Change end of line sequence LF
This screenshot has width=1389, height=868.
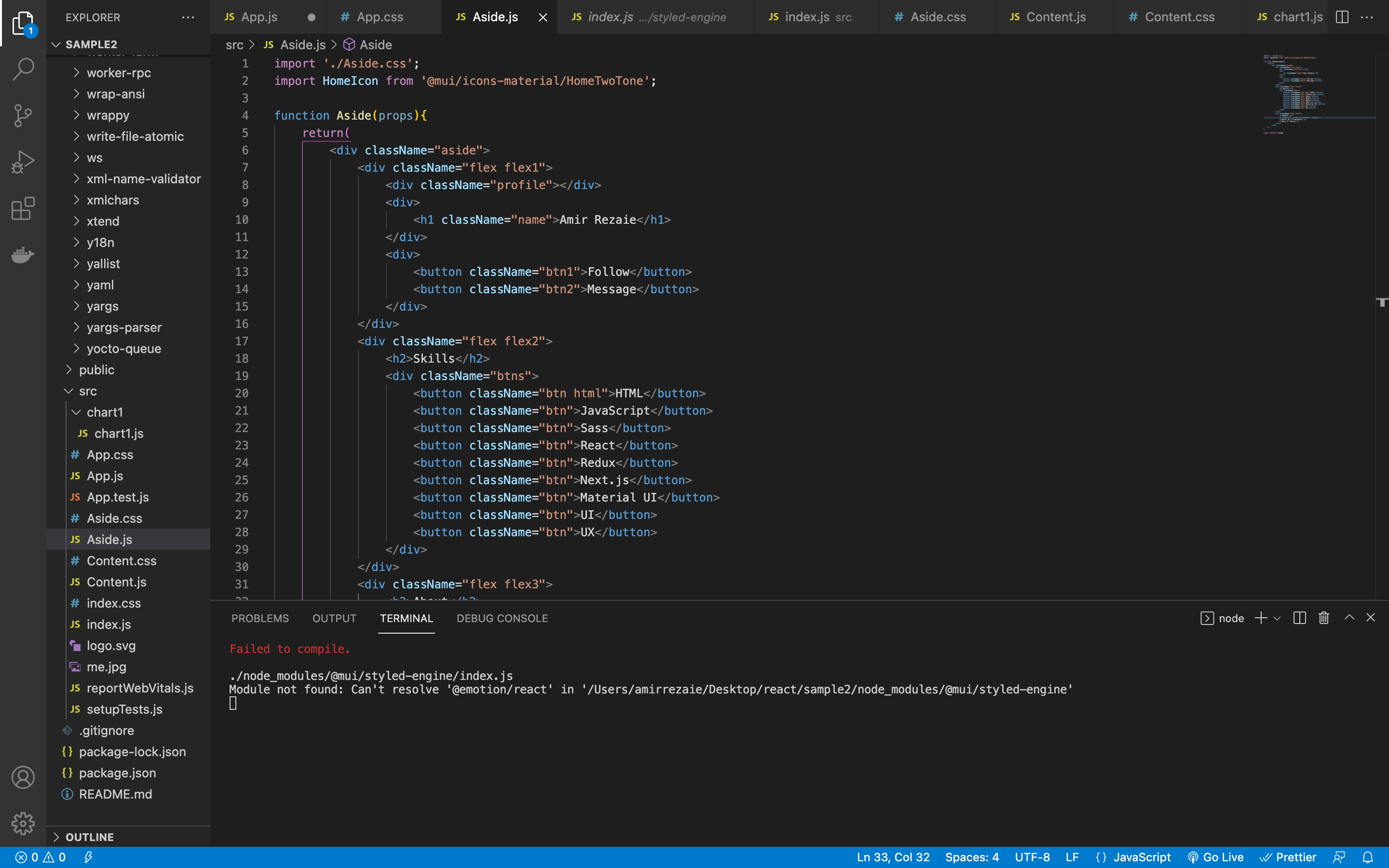pos(1072,857)
